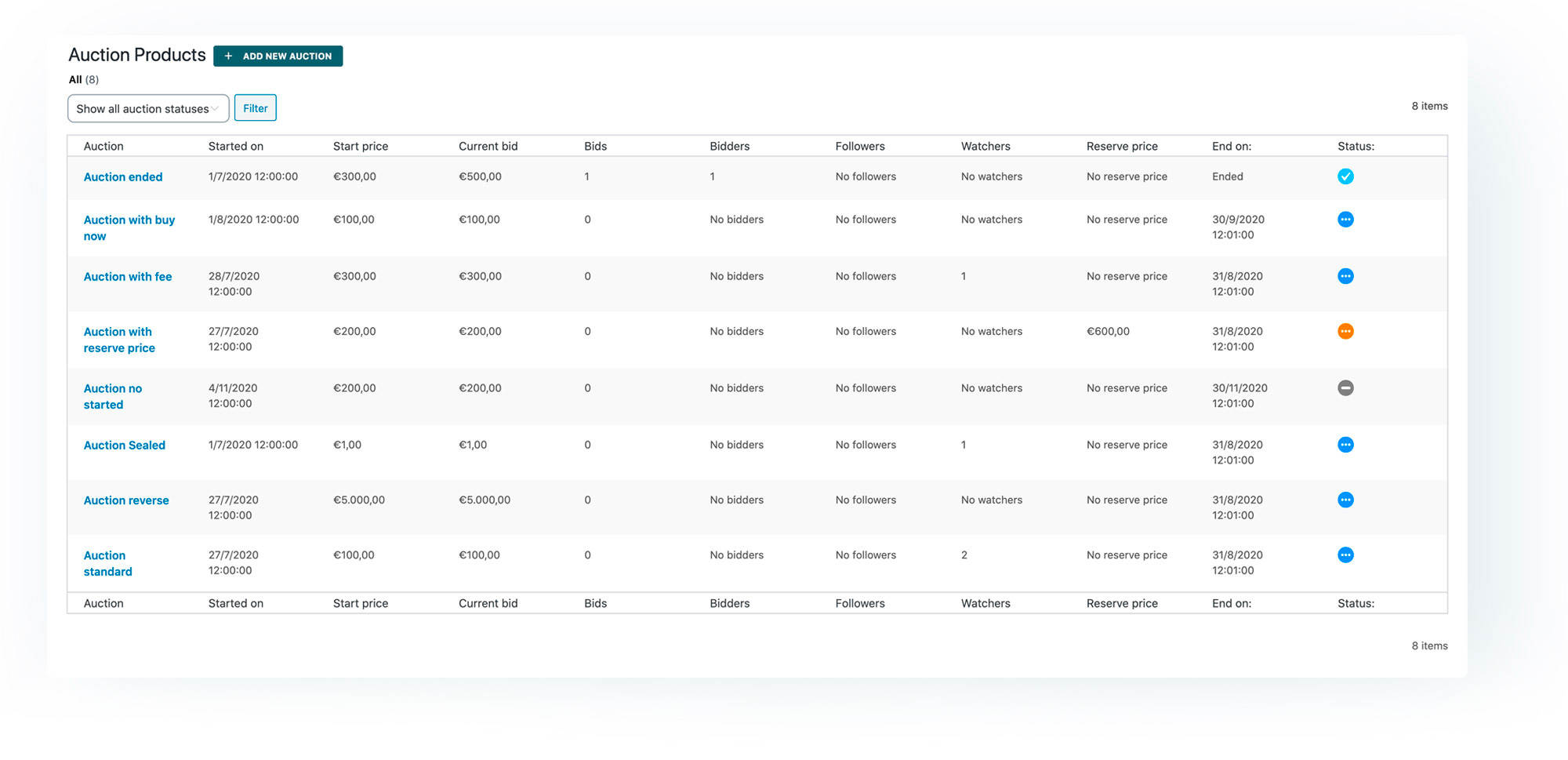
Task: Click the top Bidders column header
Action: 730,146
